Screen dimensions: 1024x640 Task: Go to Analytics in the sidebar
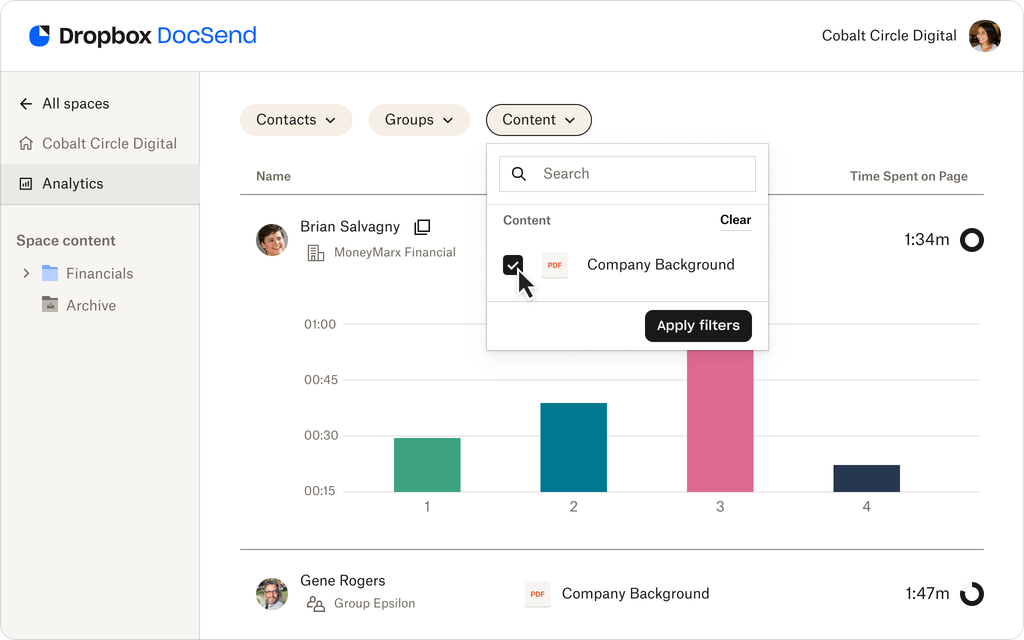click(72, 184)
